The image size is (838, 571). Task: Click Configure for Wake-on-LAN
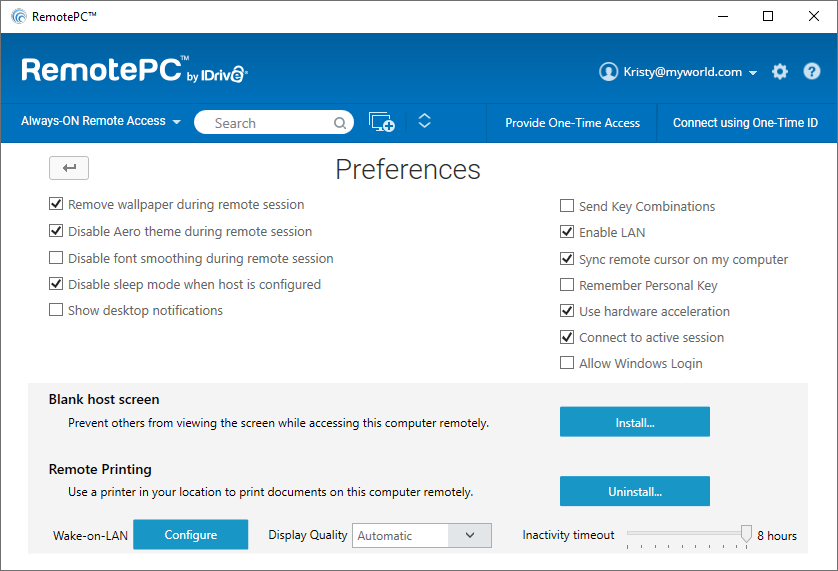pos(191,534)
